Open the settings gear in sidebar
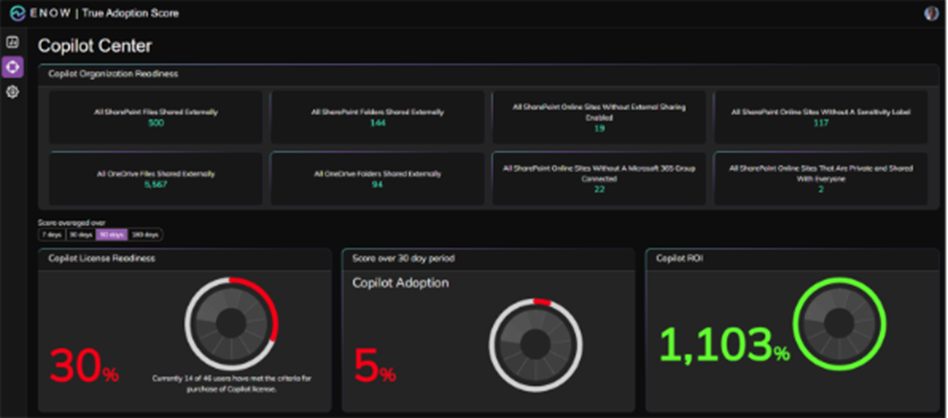948x418 pixels. click(x=12, y=92)
